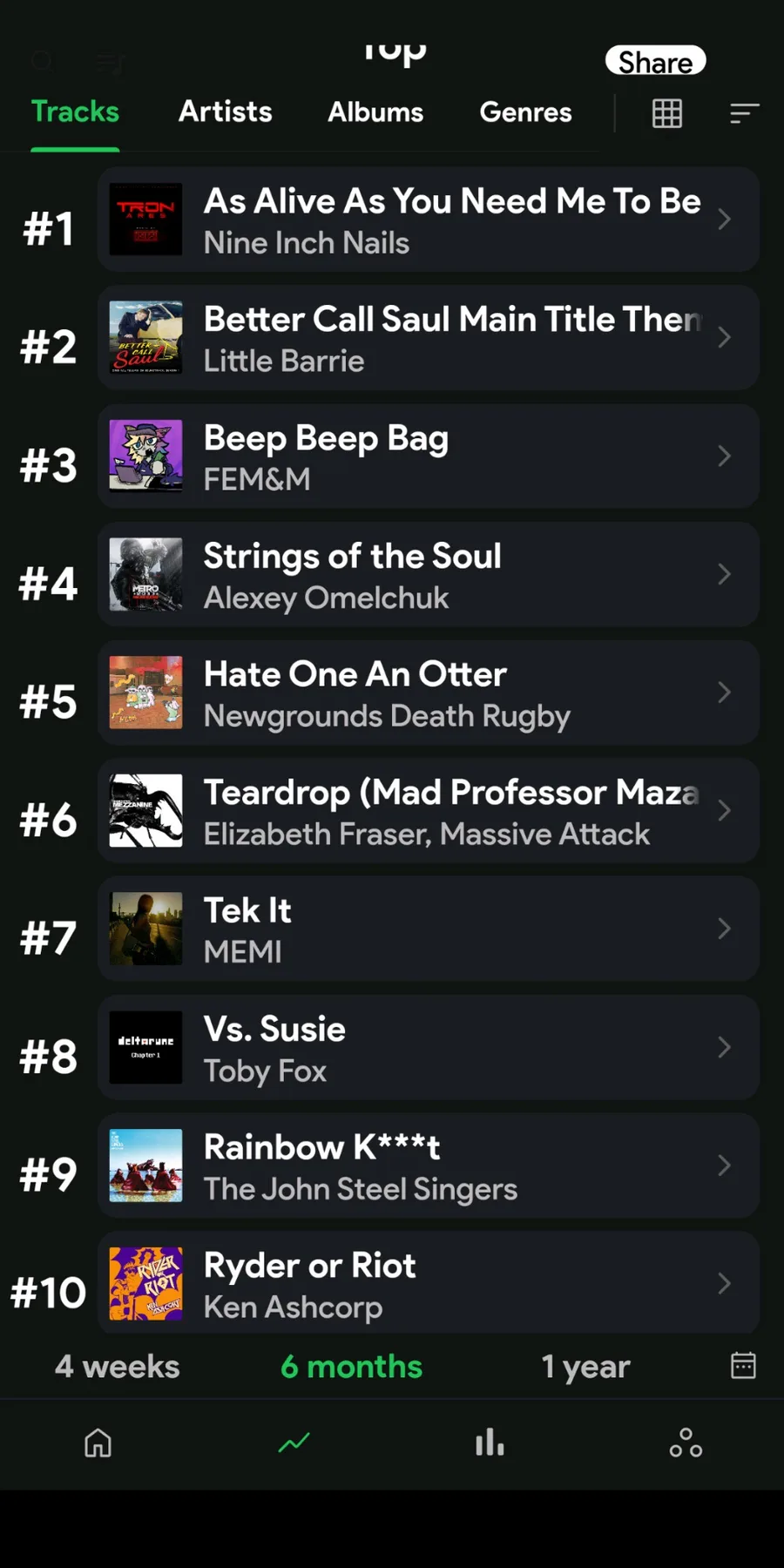This screenshot has width=784, height=1568.
Task: Open the custom date range calendar
Action: tap(743, 1365)
